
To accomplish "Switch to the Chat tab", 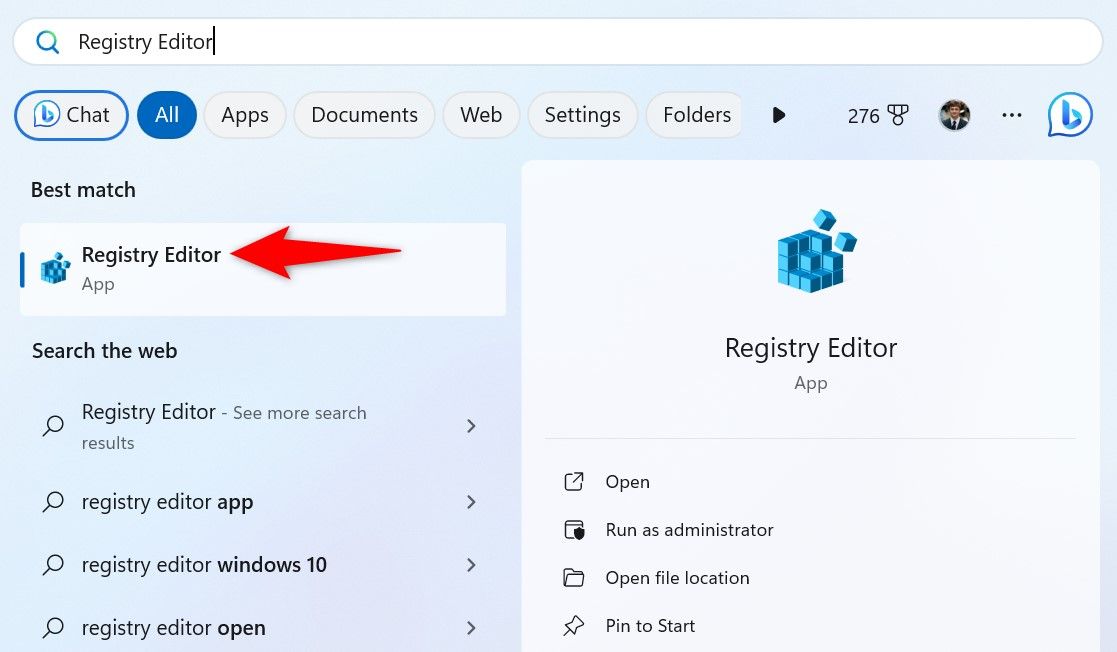I will point(71,115).
